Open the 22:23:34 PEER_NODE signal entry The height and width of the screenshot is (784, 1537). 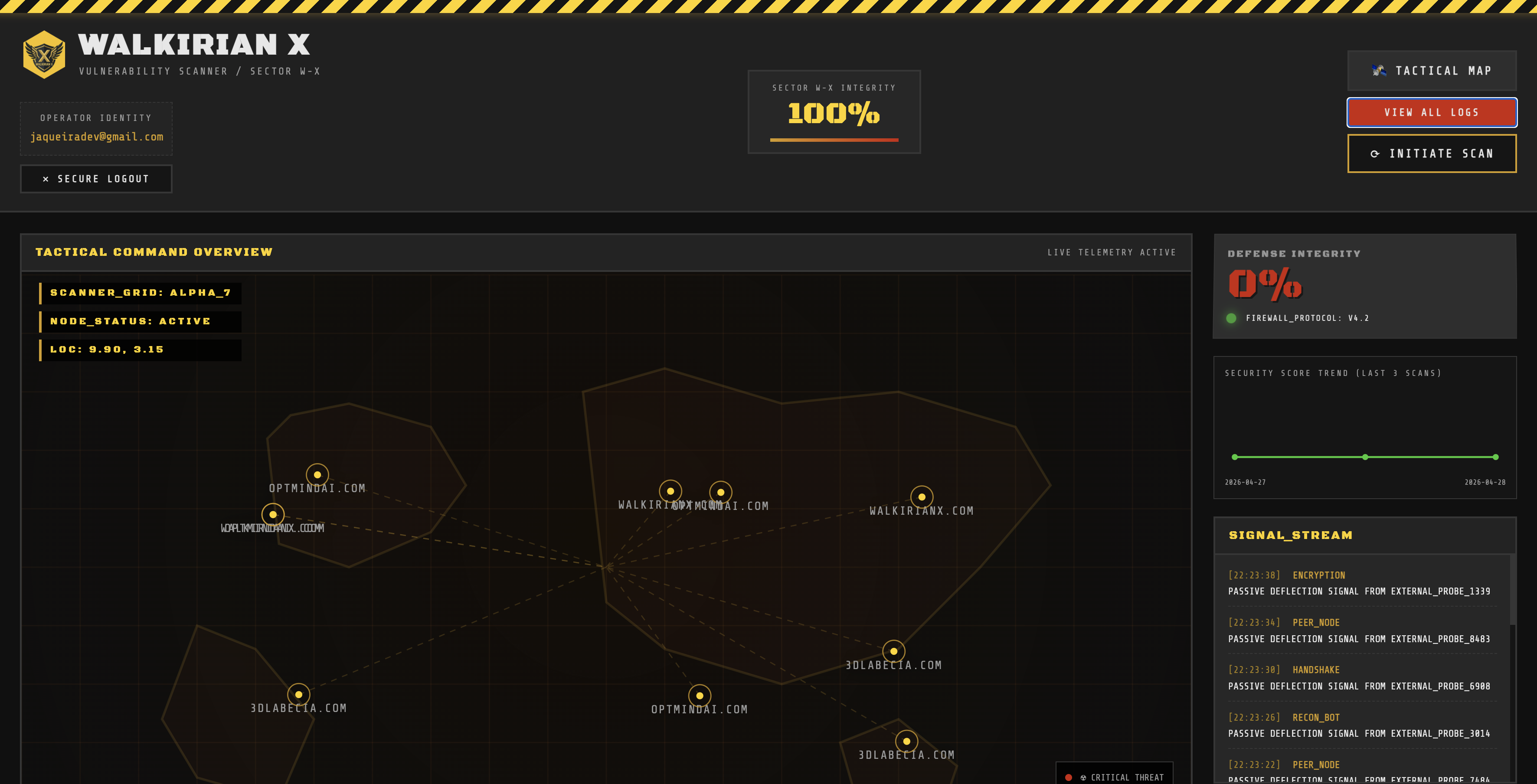[x=1362, y=630]
